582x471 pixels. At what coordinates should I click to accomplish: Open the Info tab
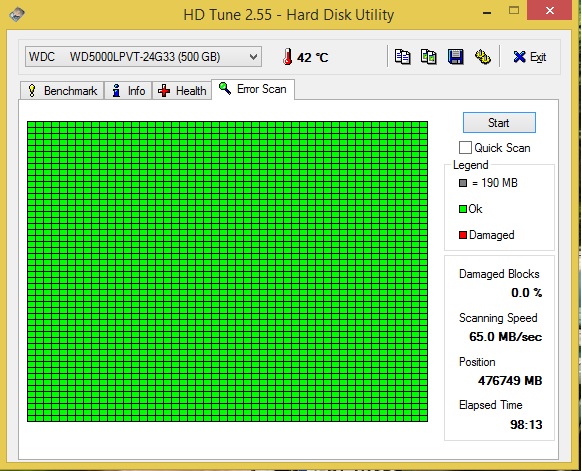128,91
